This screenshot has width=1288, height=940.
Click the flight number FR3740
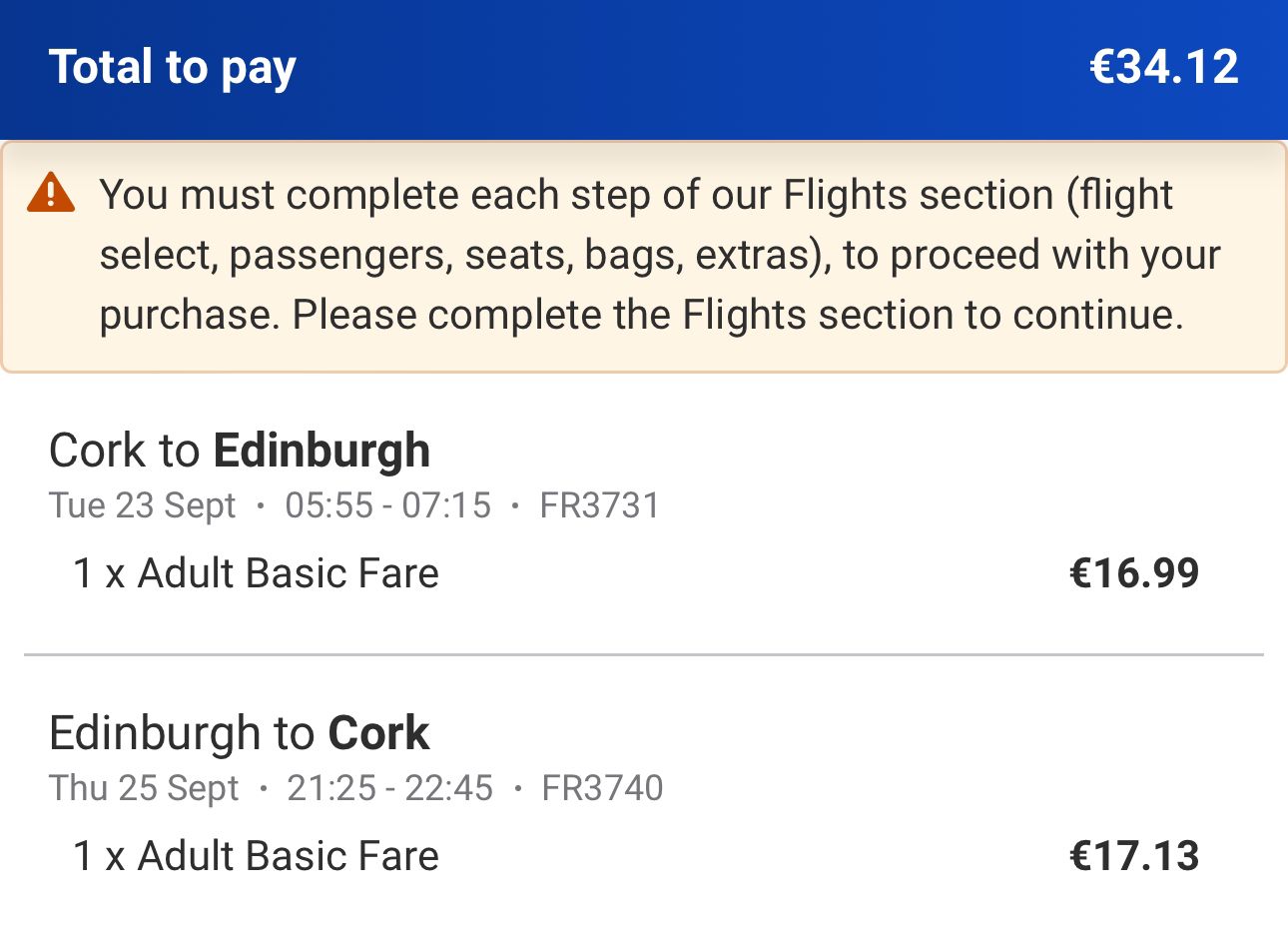[x=602, y=788]
